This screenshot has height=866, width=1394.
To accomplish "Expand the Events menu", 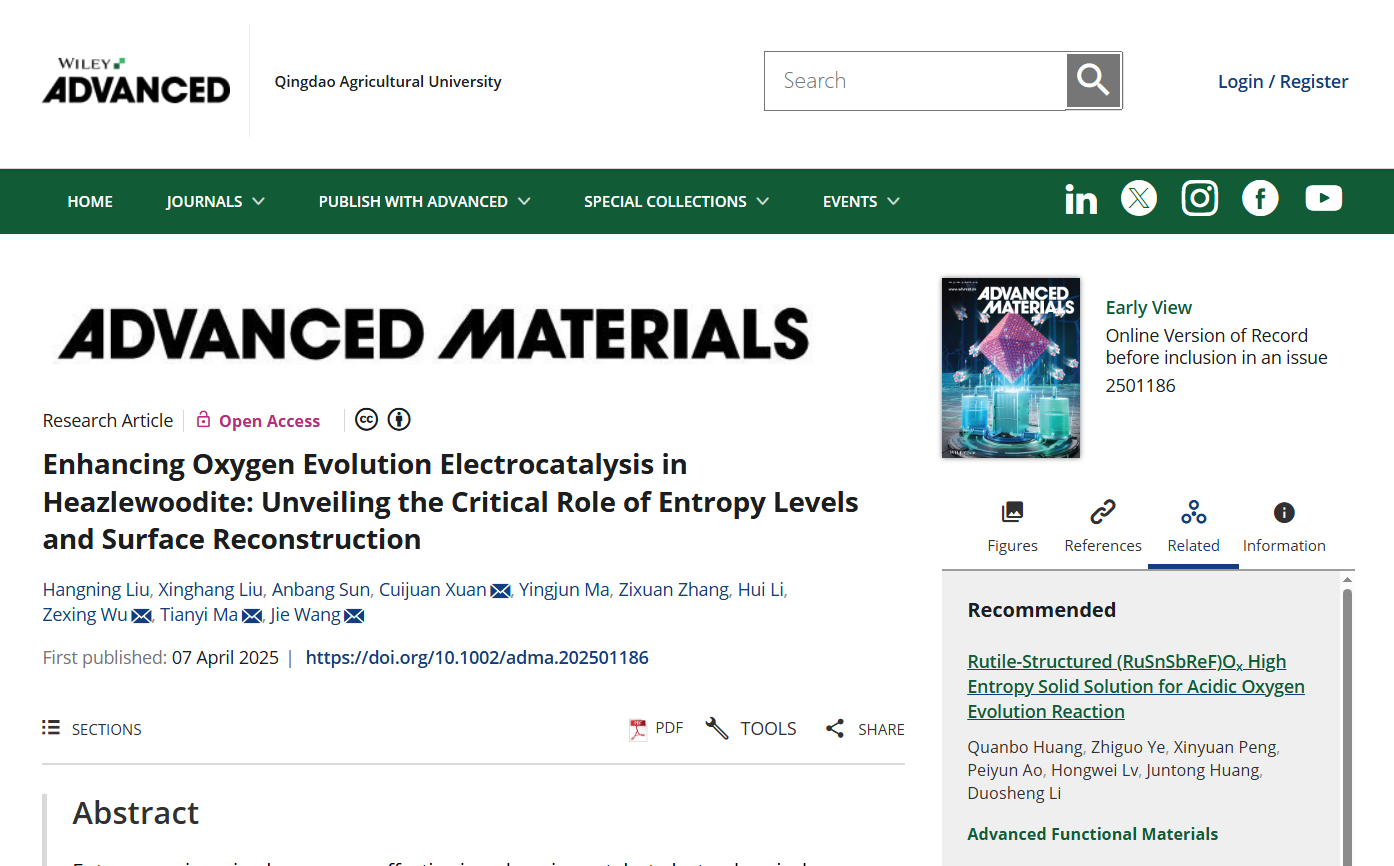I will pos(860,202).
